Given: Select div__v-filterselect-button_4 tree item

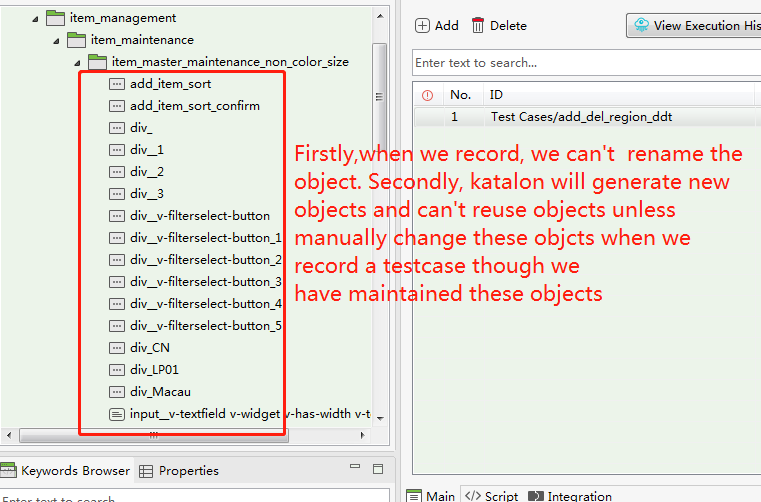Looking at the screenshot, I should click(x=206, y=304).
